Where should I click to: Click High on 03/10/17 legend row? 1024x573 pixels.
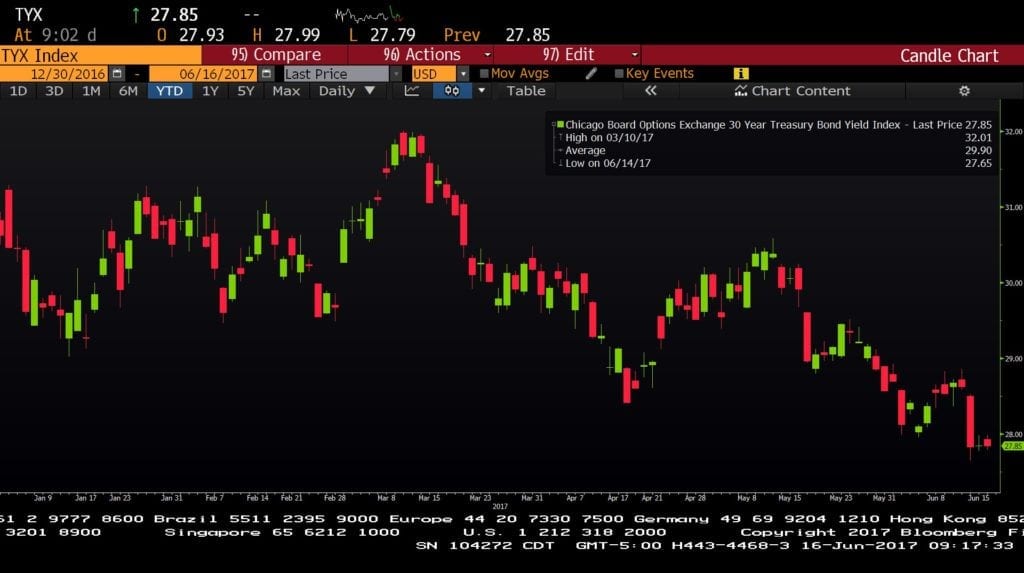(x=609, y=137)
